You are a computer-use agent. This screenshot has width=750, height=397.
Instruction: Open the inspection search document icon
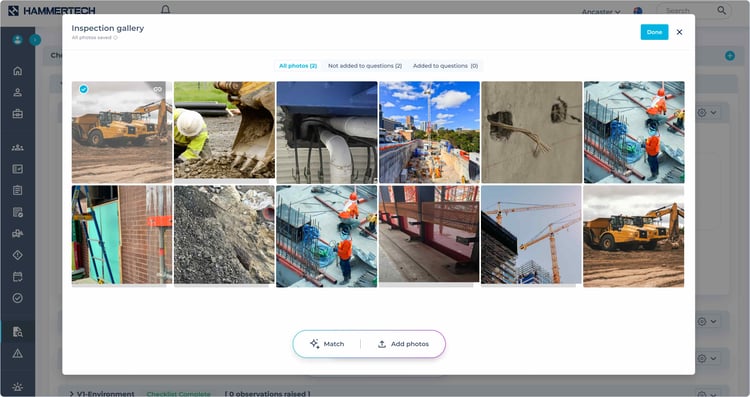tap(18, 332)
